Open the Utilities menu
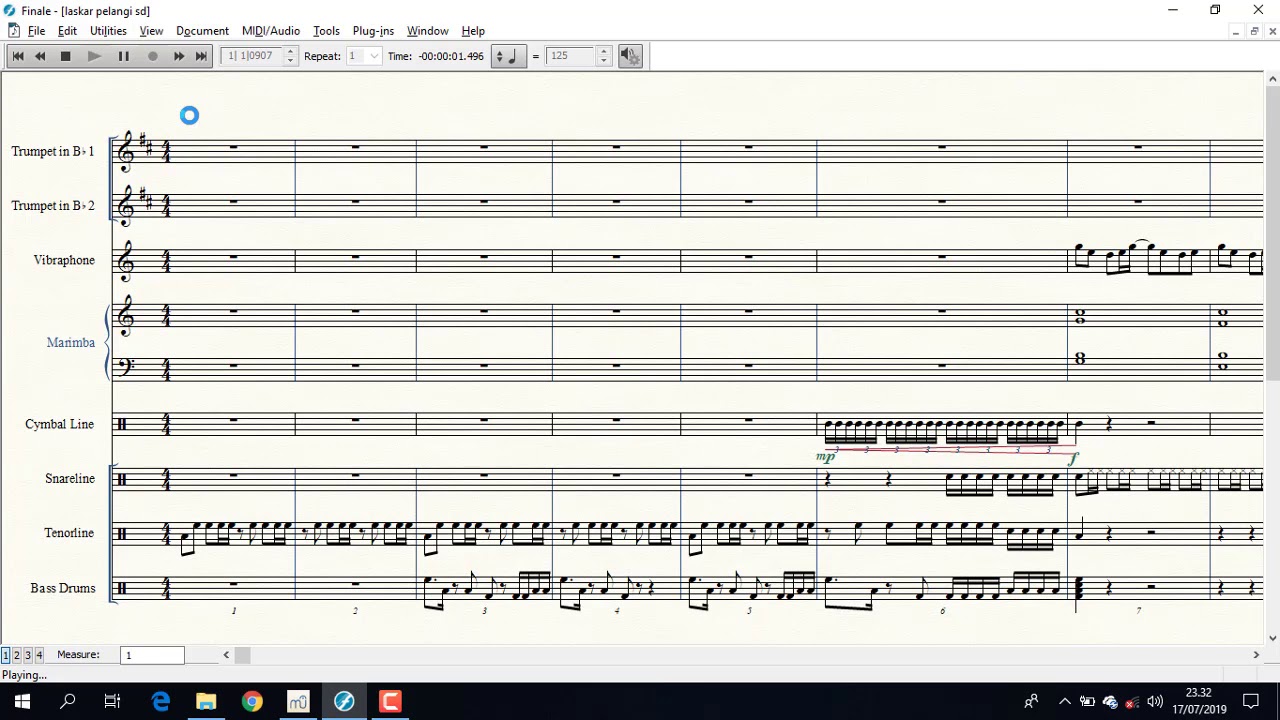 coord(108,31)
